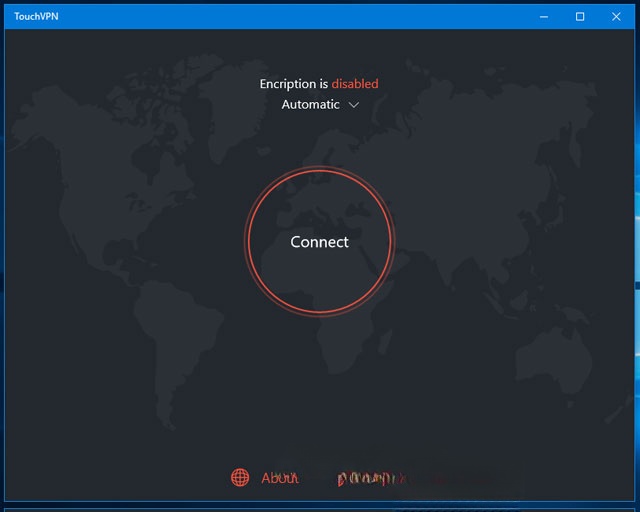Open the Automatic server location dropdown
This screenshot has width=640, height=512.
point(320,105)
